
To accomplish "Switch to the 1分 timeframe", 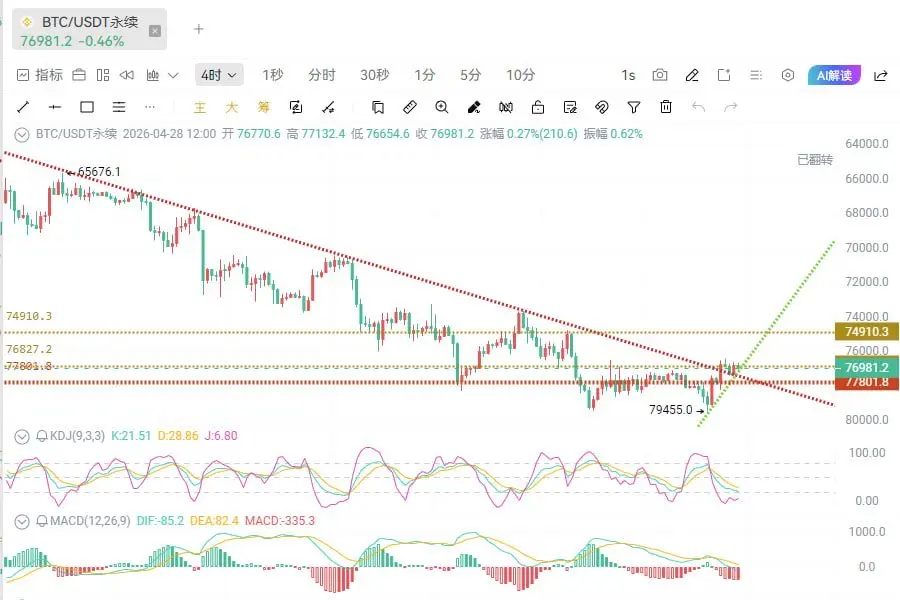I will click(425, 75).
